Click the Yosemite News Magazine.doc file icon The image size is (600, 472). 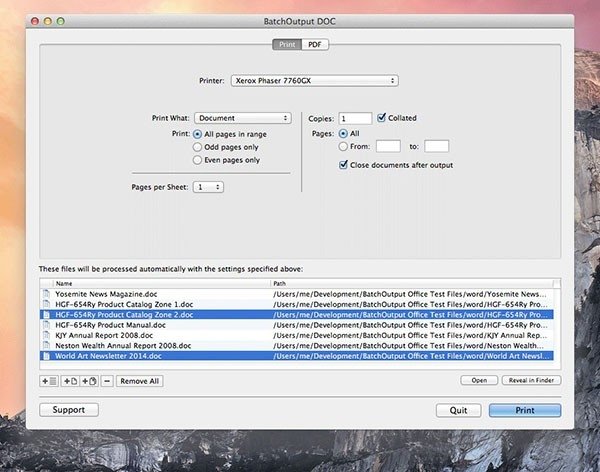[x=46, y=294]
